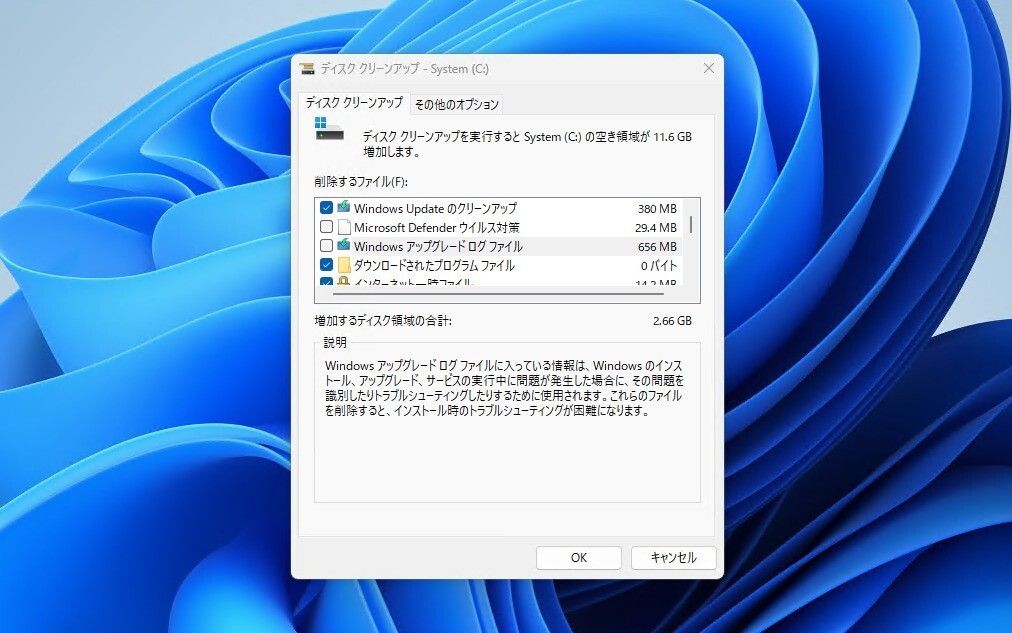Open その他のオプション tab
The width and height of the screenshot is (1012, 633).
457,105
